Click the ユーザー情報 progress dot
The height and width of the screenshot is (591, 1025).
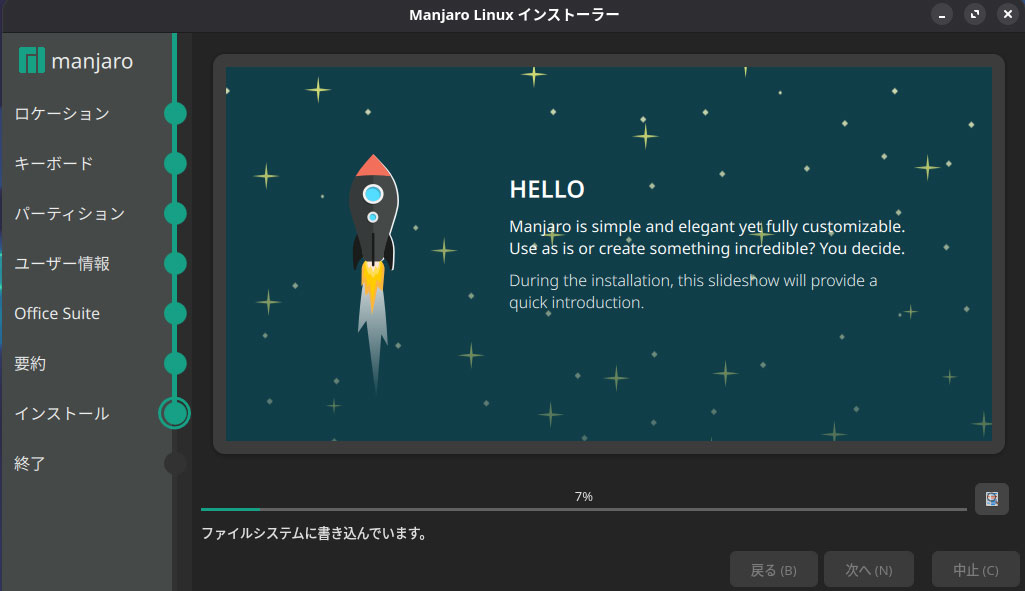tap(175, 263)
